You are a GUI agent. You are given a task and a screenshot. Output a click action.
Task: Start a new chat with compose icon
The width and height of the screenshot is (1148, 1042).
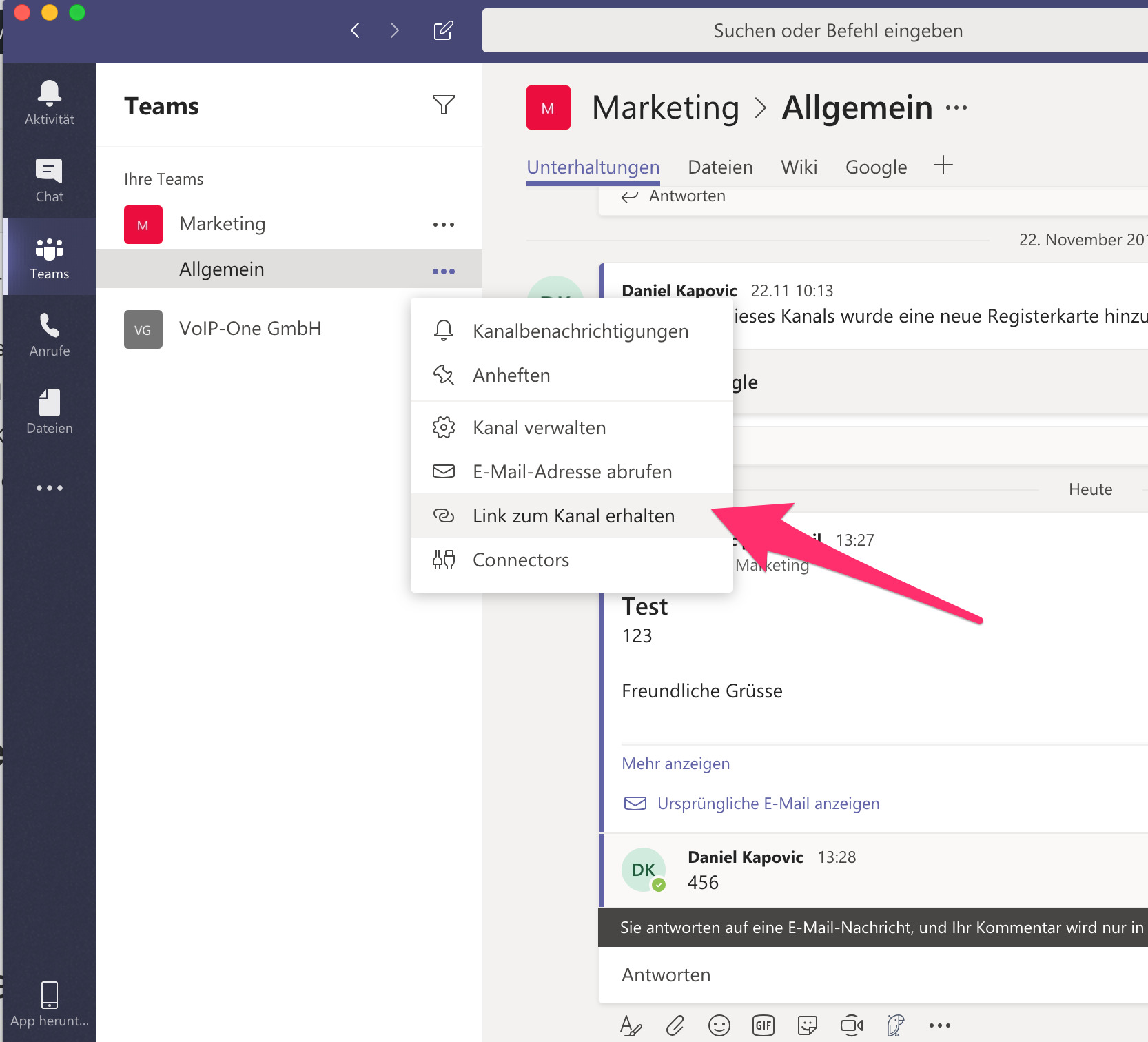(443, 30)
